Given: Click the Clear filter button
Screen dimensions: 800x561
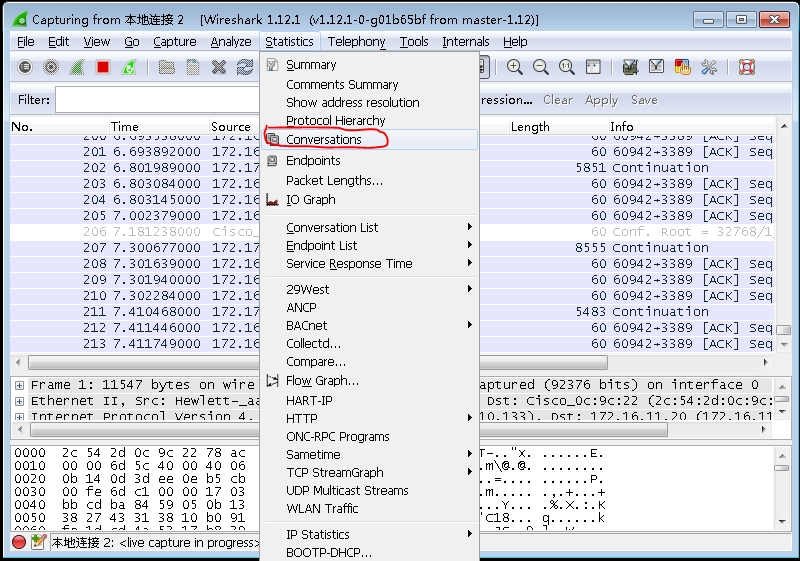Looking at the screenshot, I should [558, 100].
